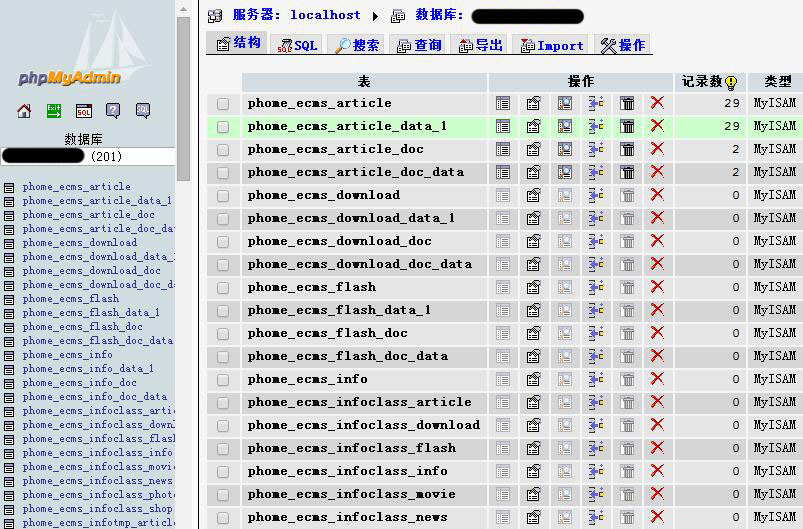The width and height of the screenshot is (803, 529).
Task: Open phome_ecms_infoclass_shop link in sidebar
Action: (97, 509)
